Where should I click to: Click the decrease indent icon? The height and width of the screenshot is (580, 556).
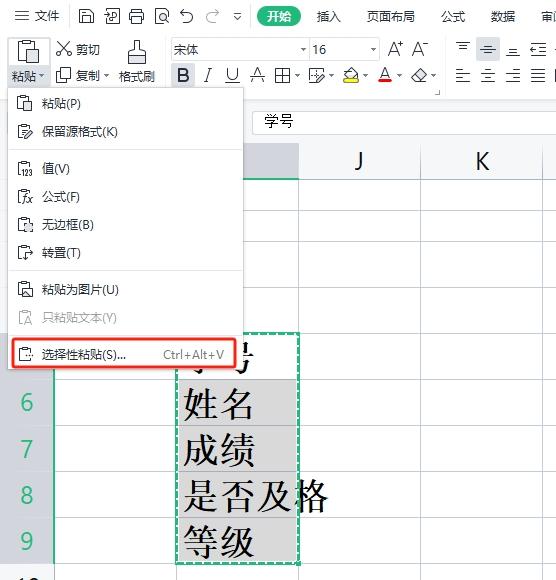[538, 49]
